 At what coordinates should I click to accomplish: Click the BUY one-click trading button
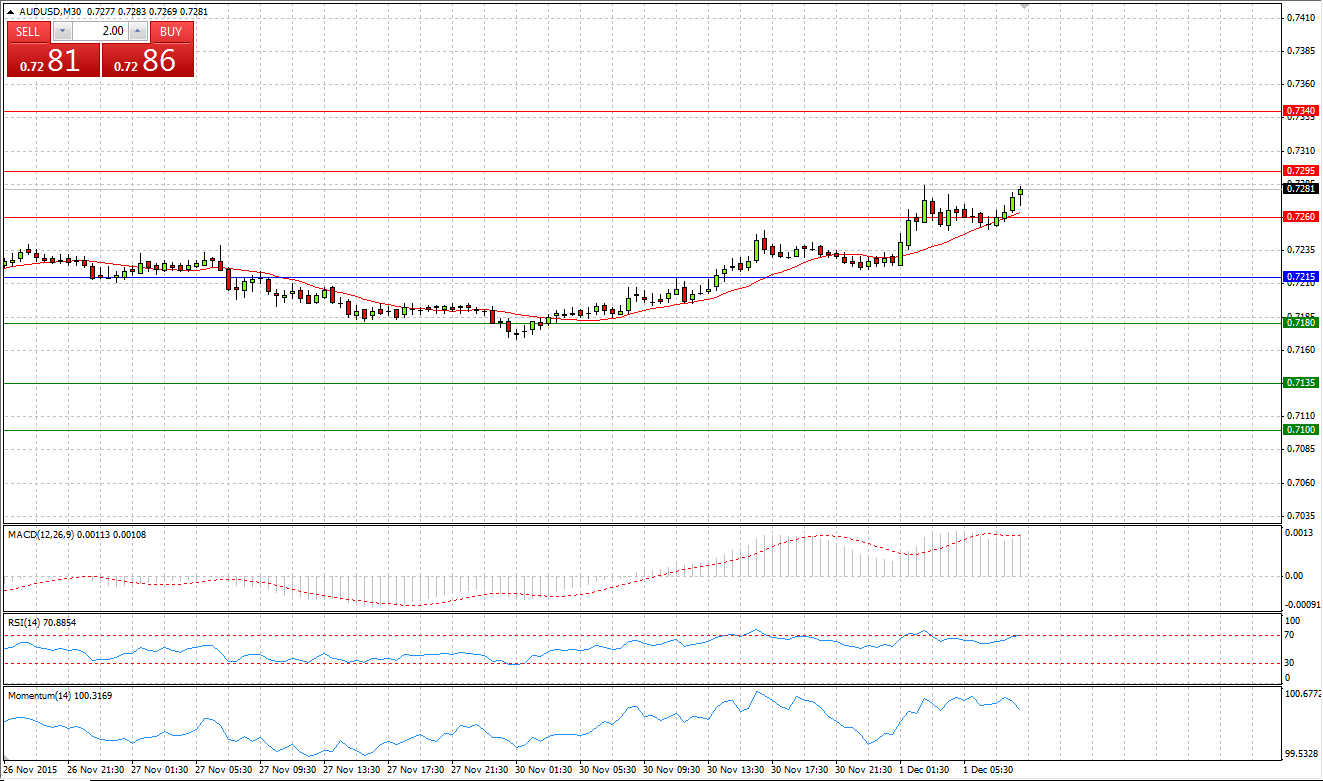point(171,31)
